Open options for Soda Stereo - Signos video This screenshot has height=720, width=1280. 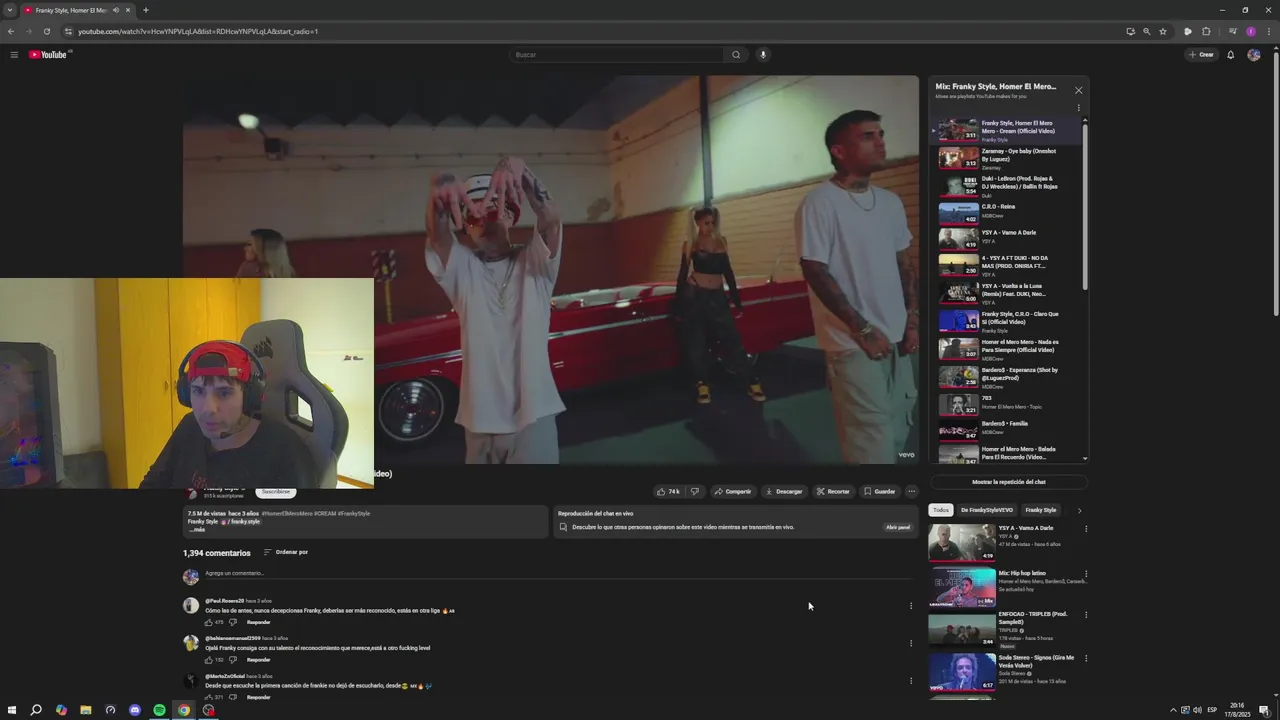(x=1086, y=658)
